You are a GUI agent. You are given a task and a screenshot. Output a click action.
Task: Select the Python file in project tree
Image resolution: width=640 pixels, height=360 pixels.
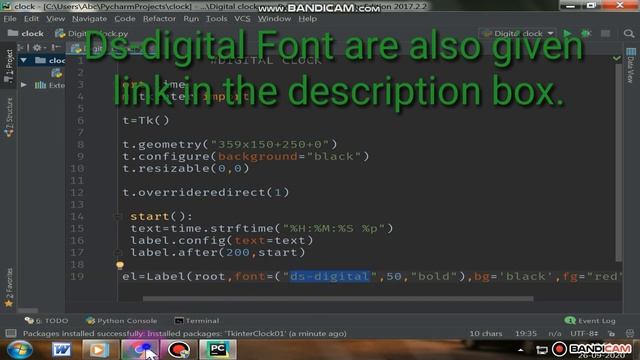coord(56,73)
